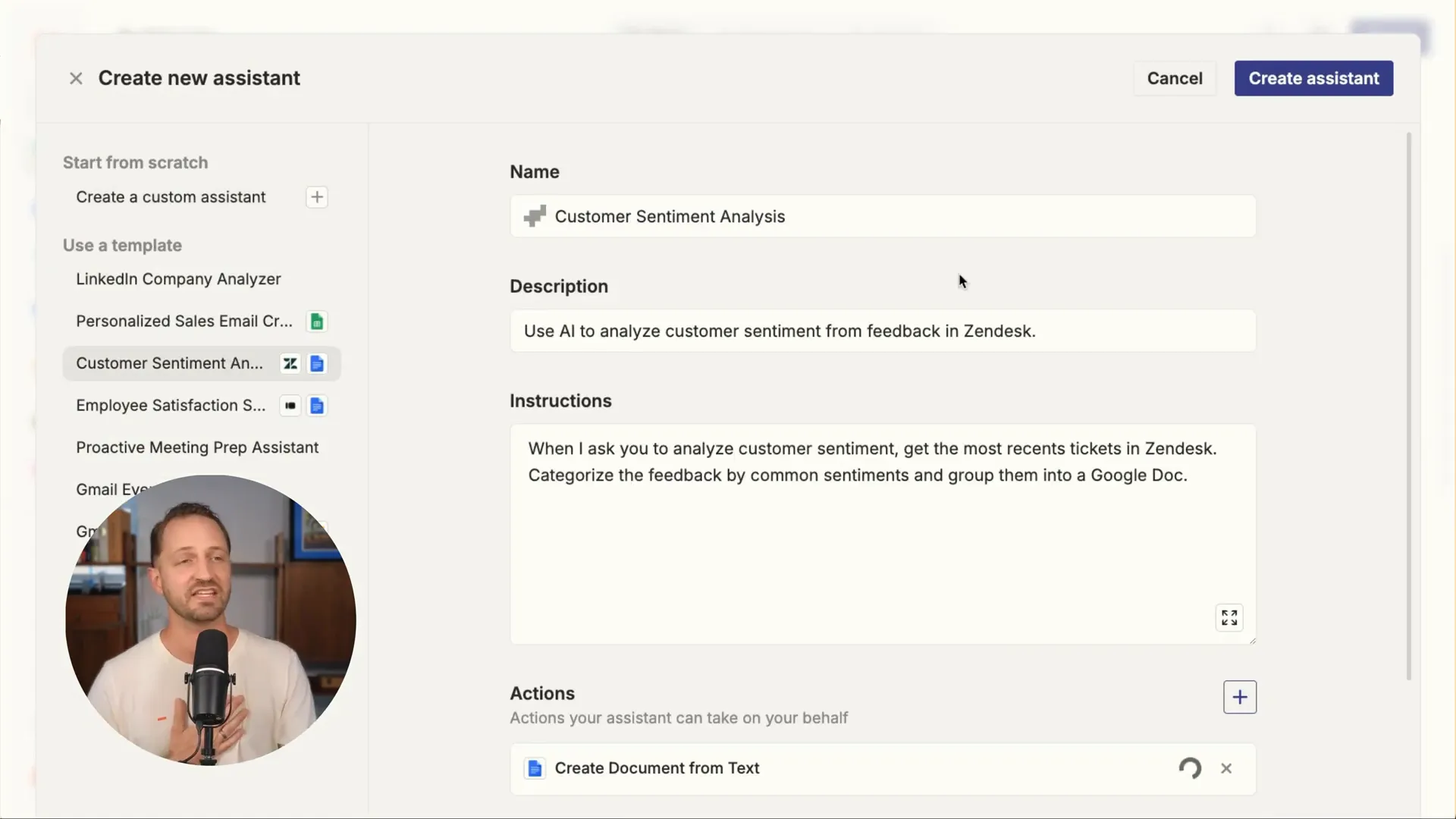This screenshot has height=819, width=1456.
Task: Click the Cancel button
Action: click(1175, 78)
